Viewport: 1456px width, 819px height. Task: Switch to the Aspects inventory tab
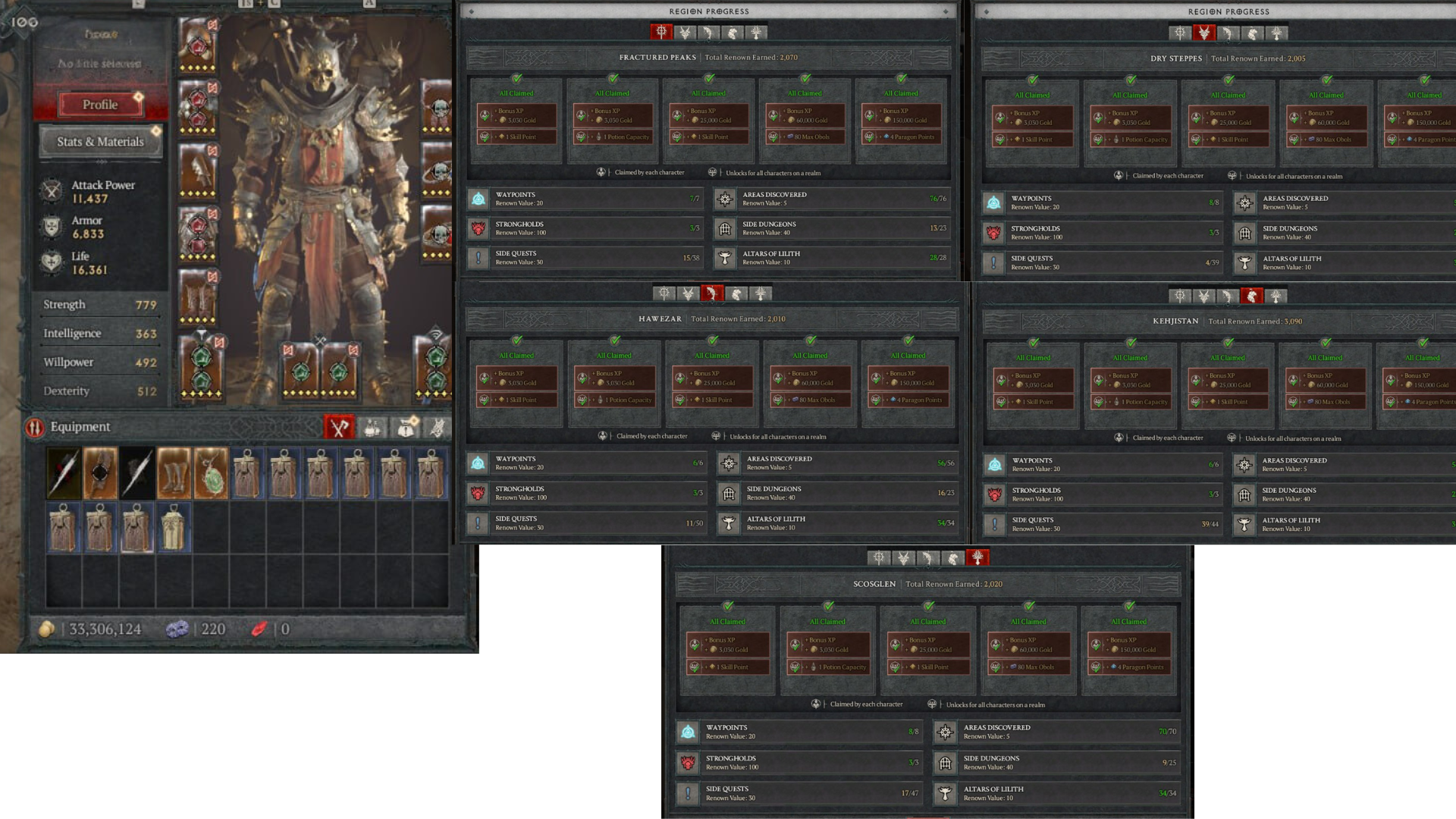pyautogui.click(x=438, y=428)
